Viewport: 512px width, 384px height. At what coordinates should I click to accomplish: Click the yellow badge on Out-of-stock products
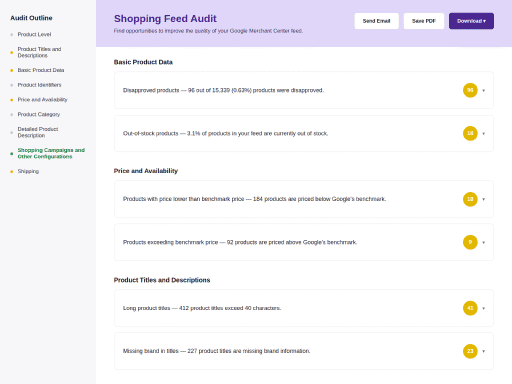click(x=470, y=133)
